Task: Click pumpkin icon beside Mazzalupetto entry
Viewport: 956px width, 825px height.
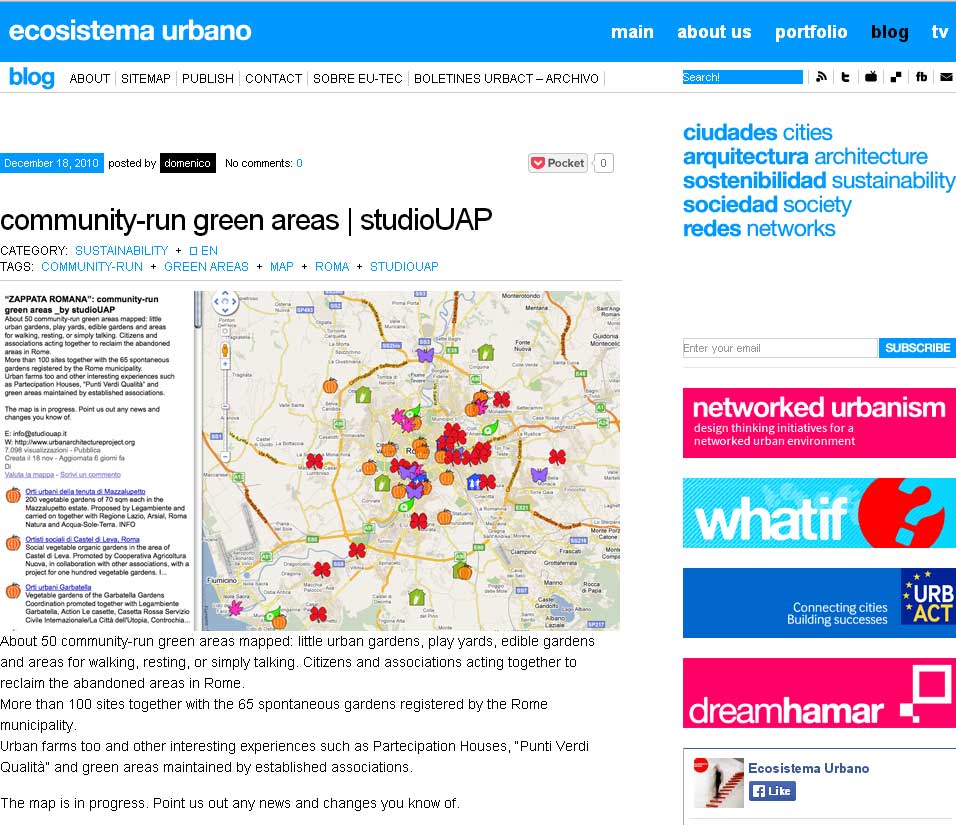Action: (x=13, y=495)
